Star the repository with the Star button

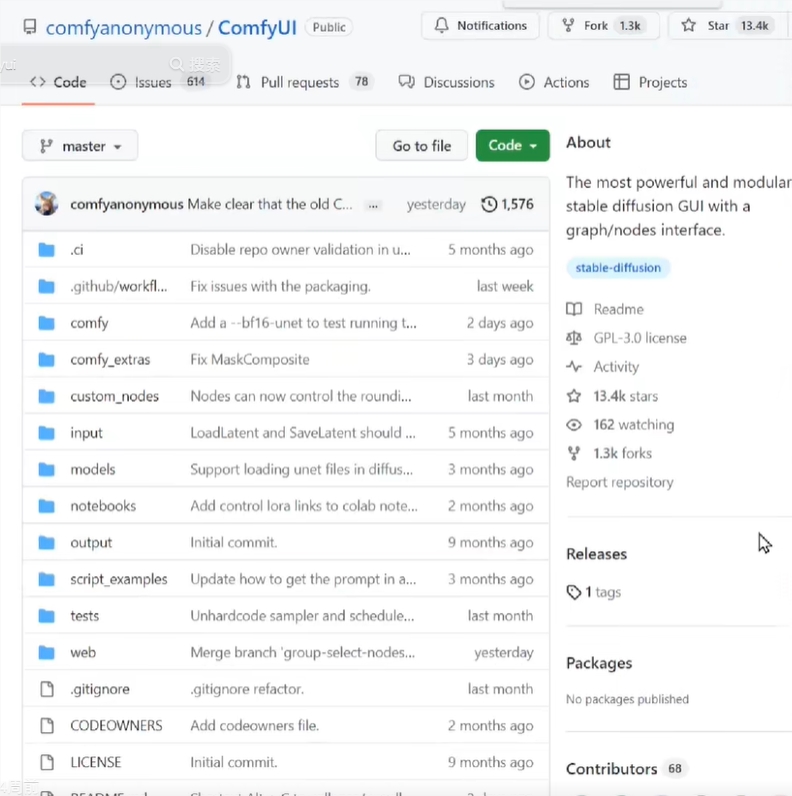click(x=729, y=25)
